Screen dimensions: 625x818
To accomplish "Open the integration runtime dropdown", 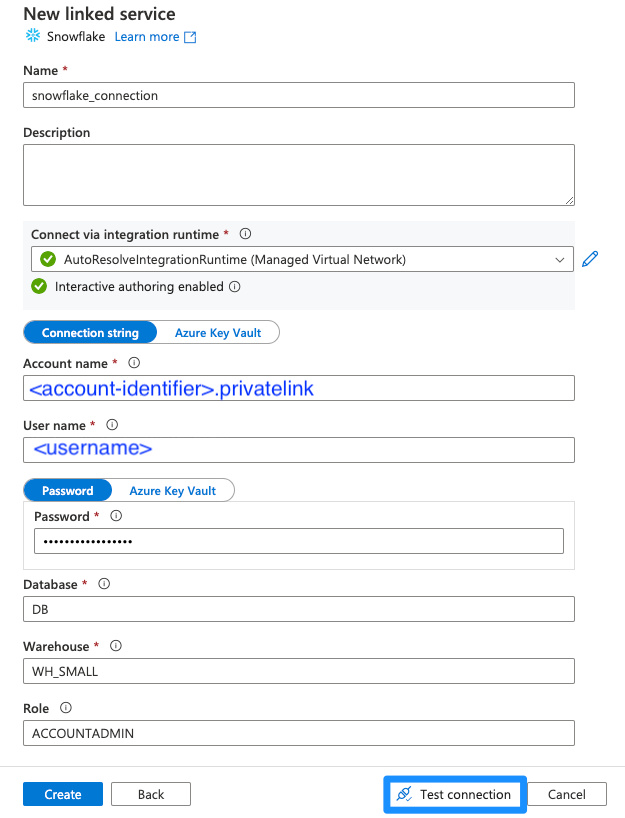I will [x=560, y=258].
